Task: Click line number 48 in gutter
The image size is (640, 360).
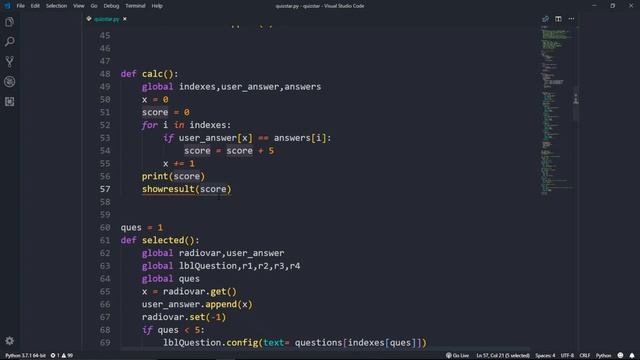Action: coord(105,74)
